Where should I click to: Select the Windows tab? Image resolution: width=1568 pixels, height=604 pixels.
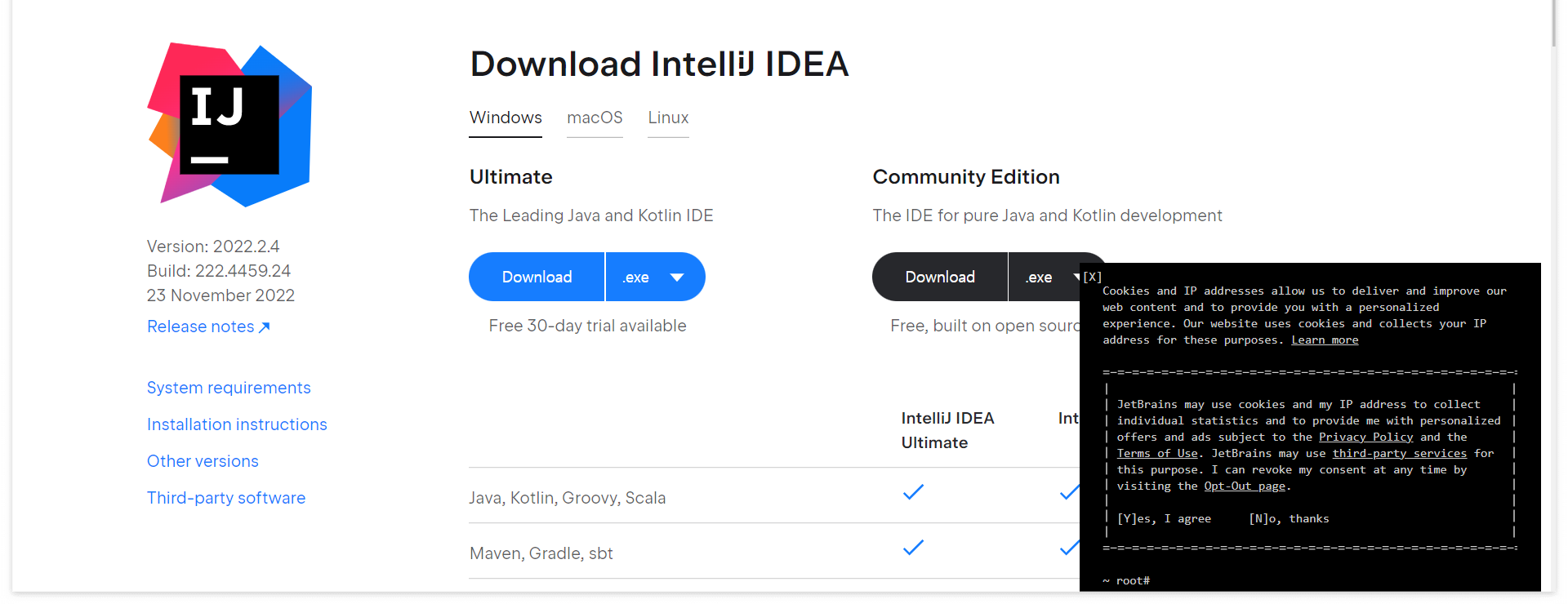(506, 118)
